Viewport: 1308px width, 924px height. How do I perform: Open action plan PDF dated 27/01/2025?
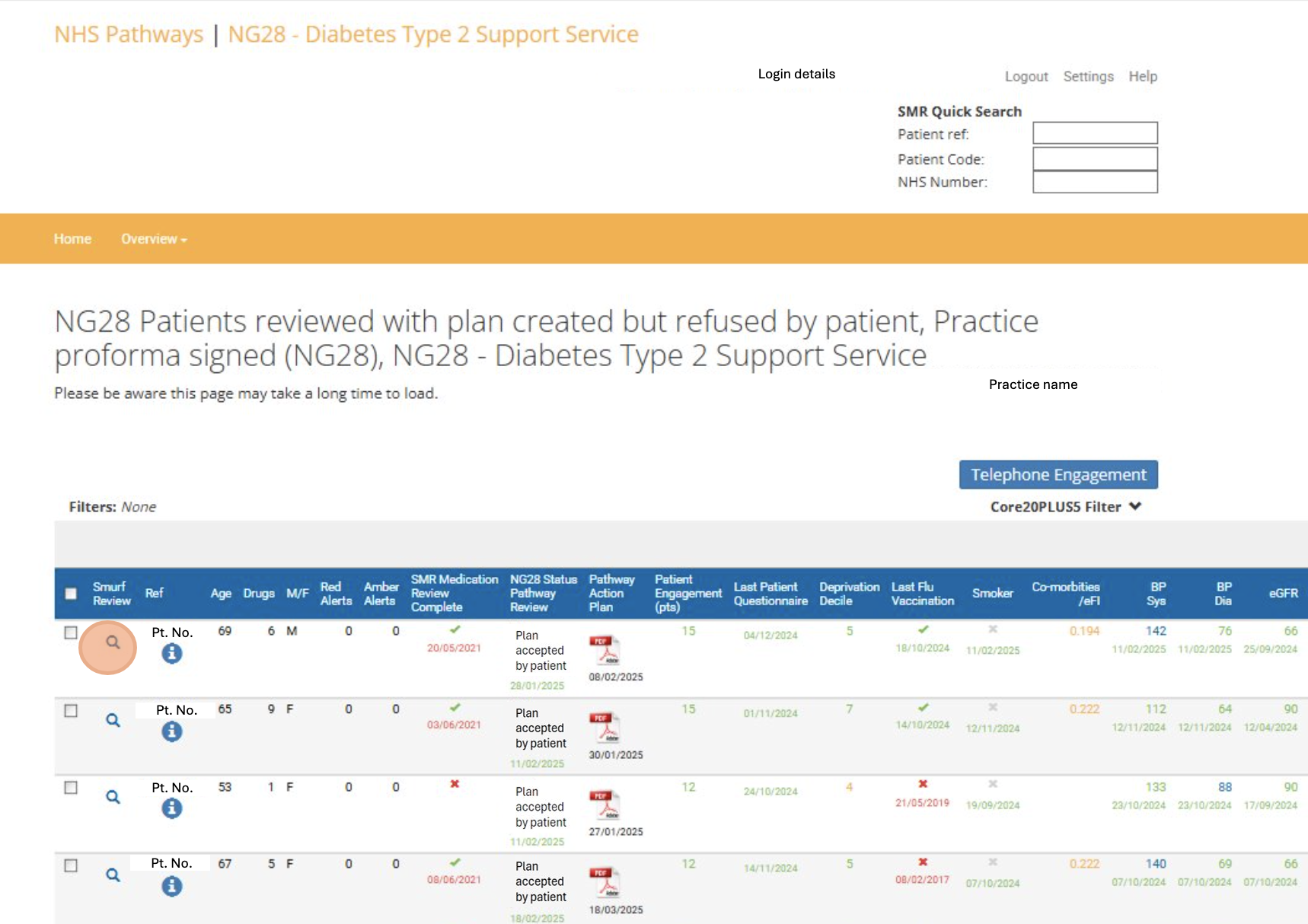pyautogui.click(x=605, y=805)
